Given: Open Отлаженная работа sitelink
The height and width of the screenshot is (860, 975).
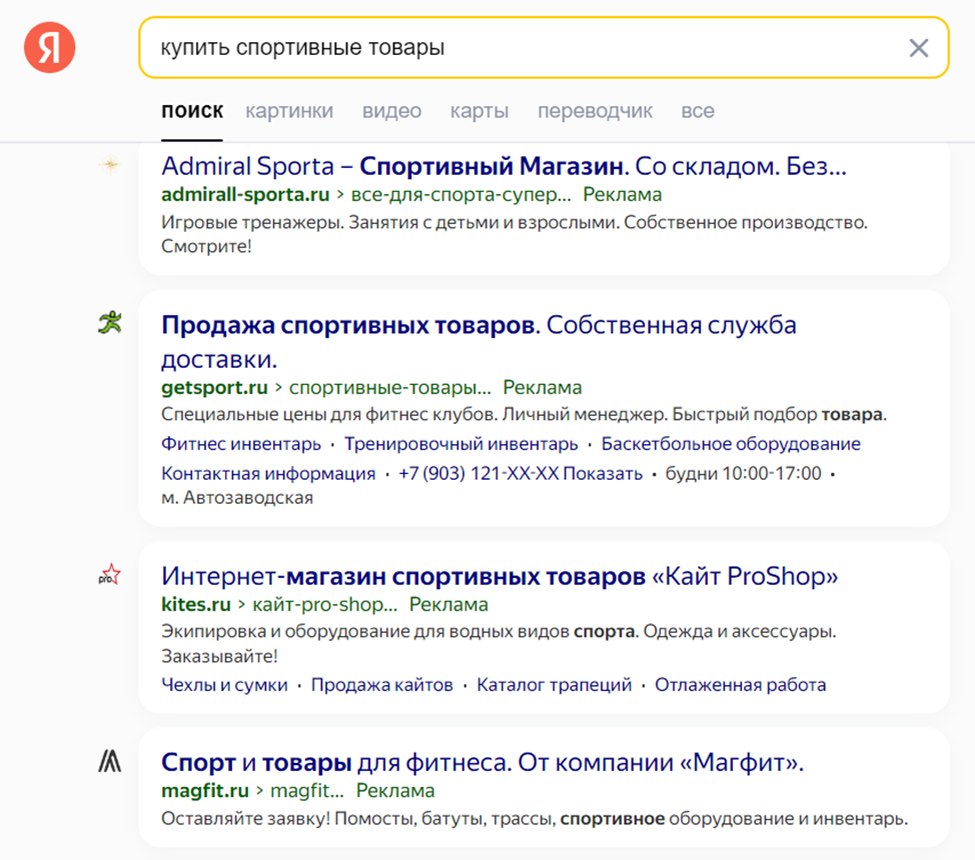Looking at the screenshot, I should click(x=741, y=685).
